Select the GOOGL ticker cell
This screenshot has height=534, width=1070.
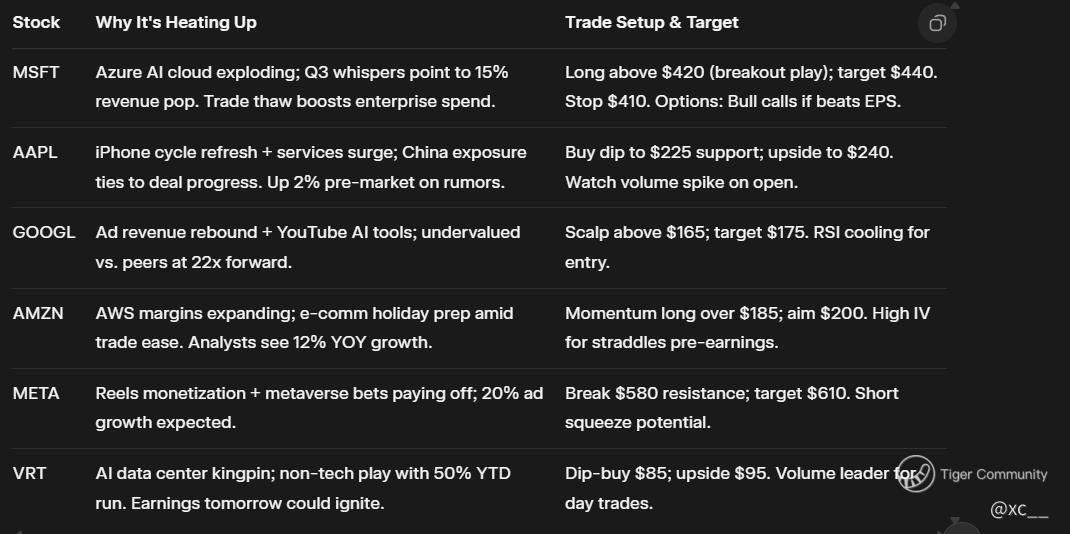pos(44,232)
